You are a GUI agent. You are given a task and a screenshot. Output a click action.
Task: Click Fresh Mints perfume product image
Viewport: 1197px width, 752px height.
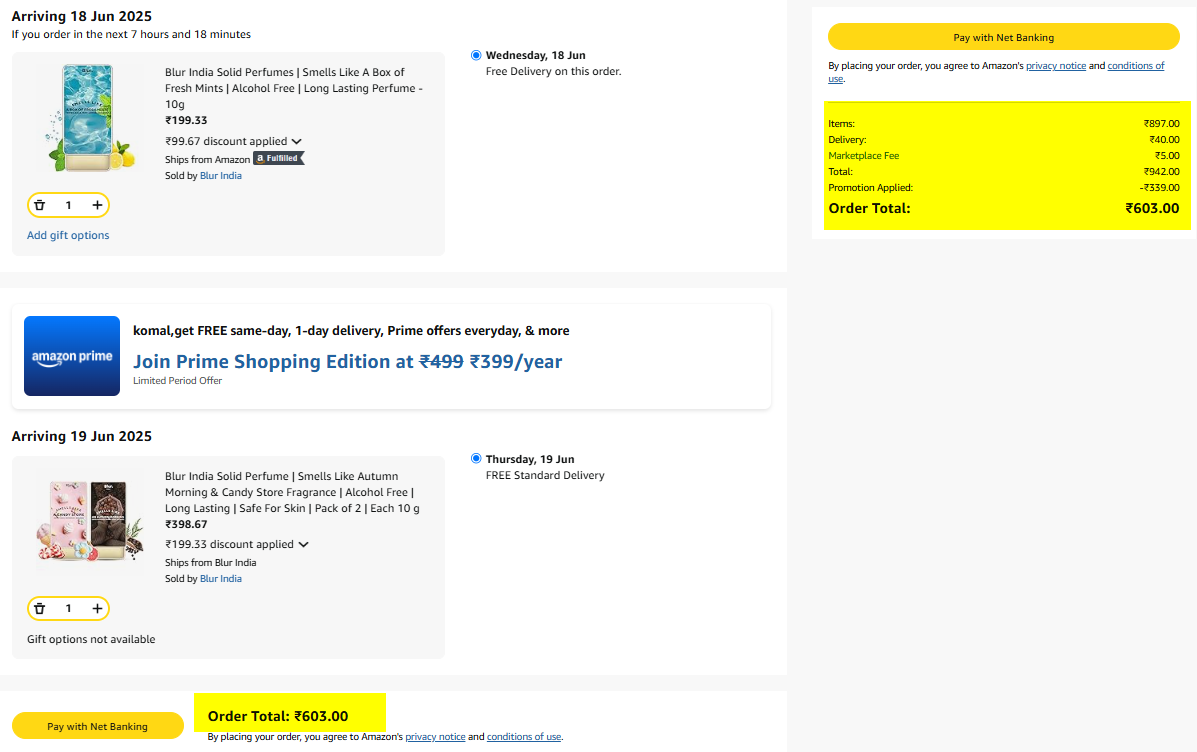(x=90, y=118)
